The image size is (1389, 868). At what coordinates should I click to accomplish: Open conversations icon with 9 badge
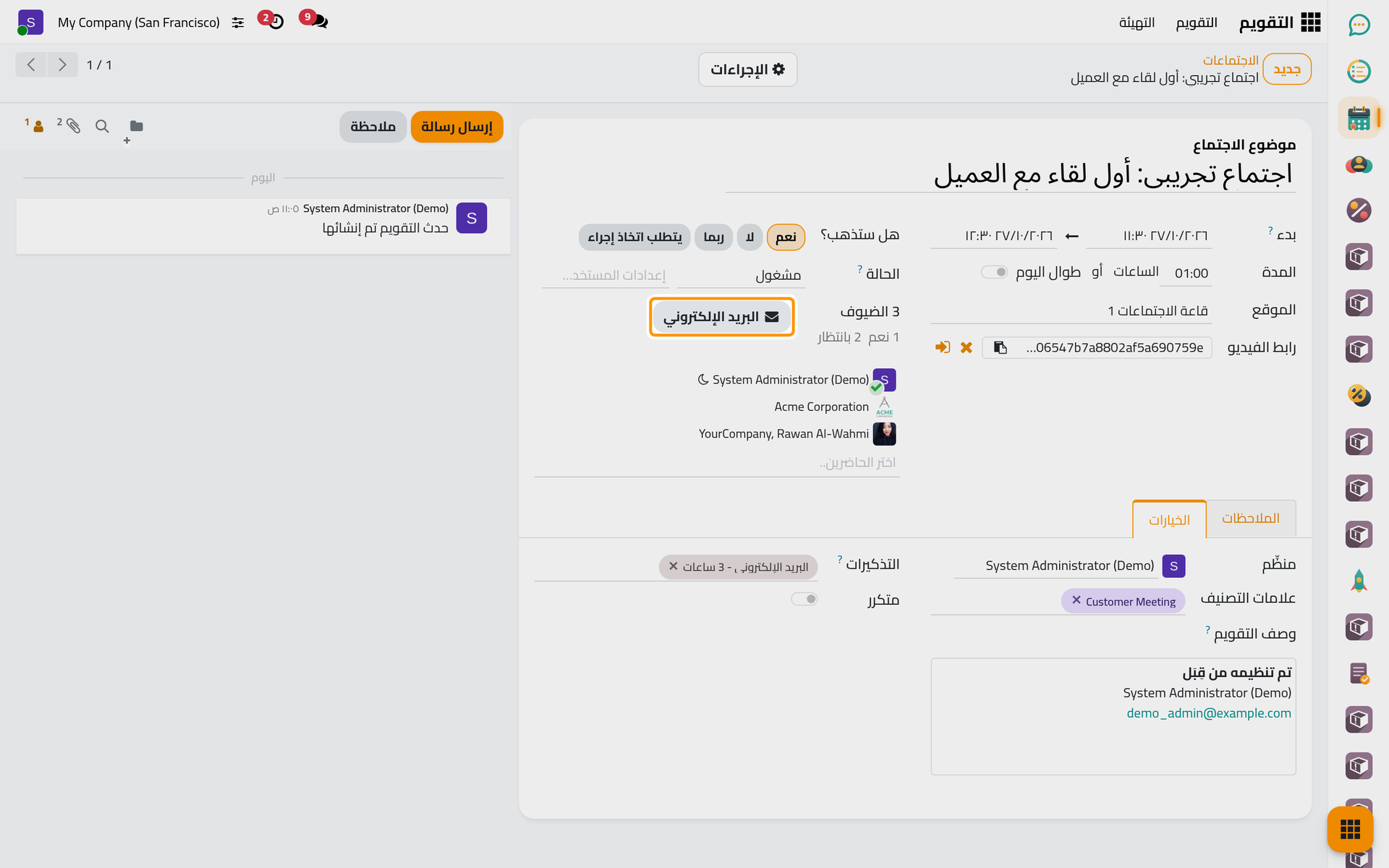point(319,22)
